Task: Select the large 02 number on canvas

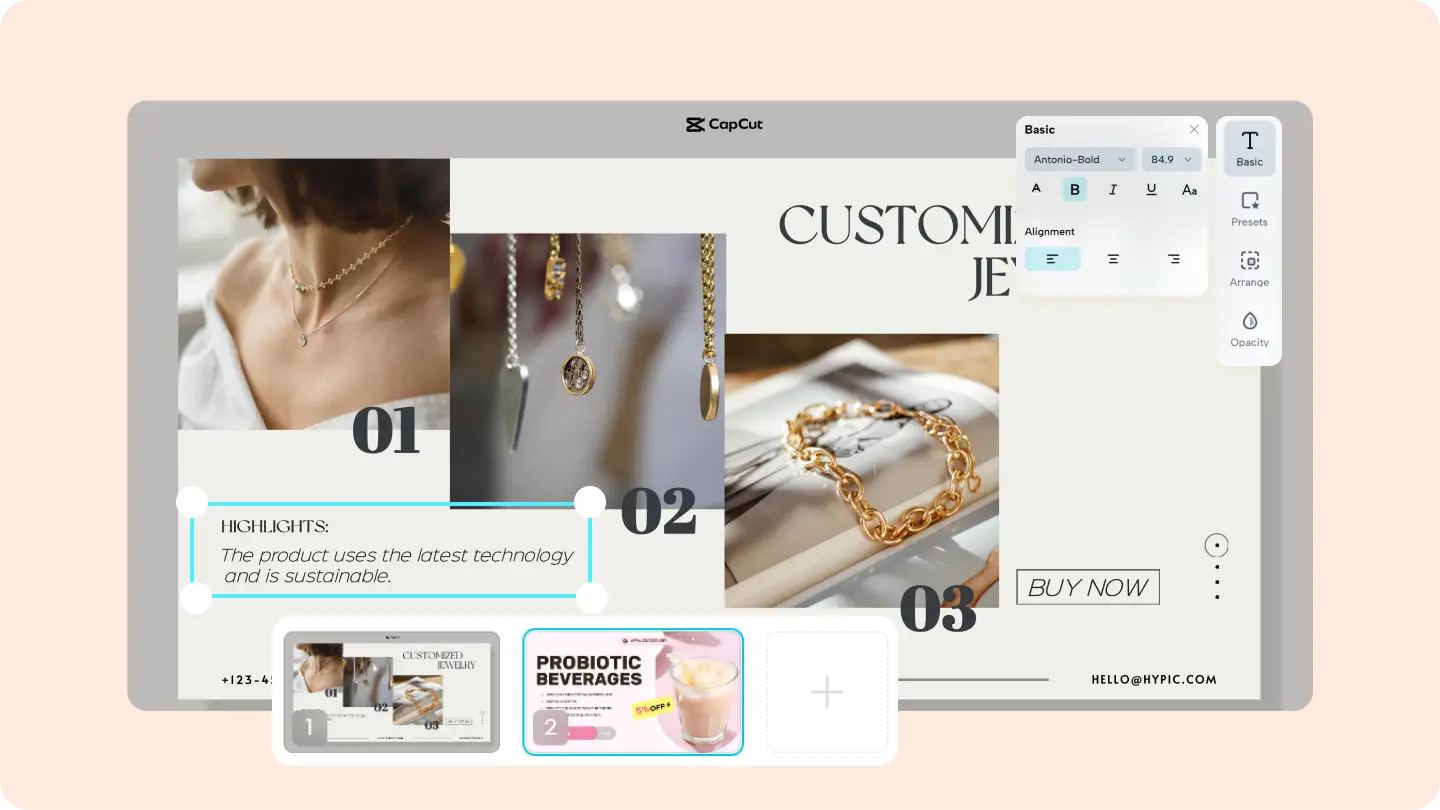Action: (x=658, y=511)
